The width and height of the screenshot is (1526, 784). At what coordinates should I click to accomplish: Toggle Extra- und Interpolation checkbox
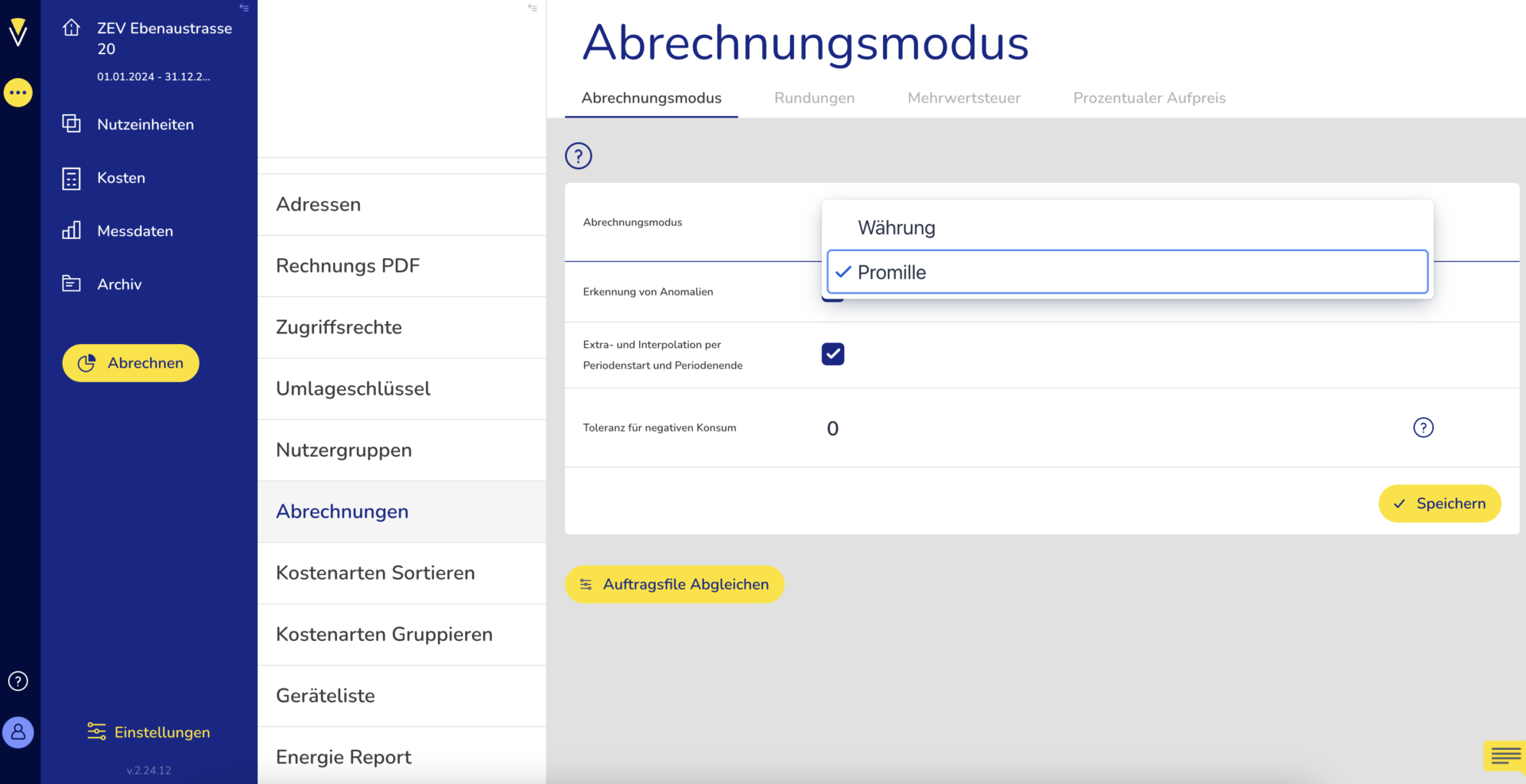[832, 354]
